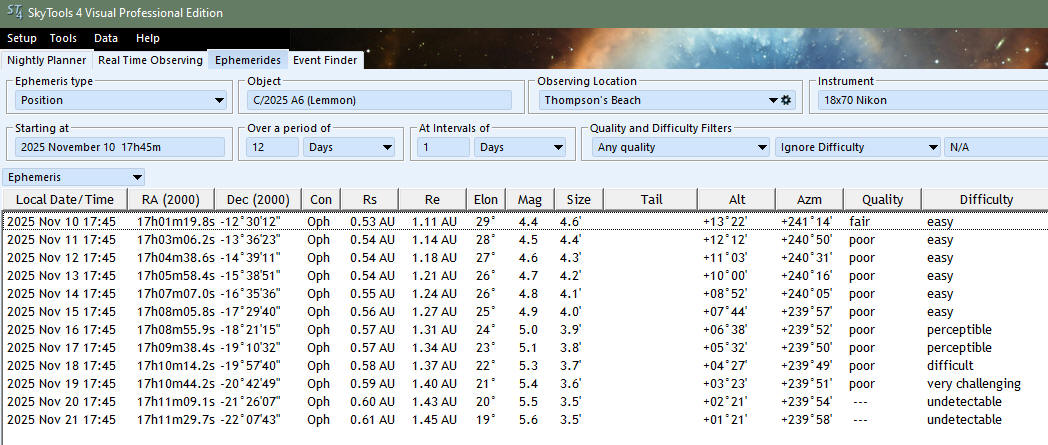Image resolution: width=1048 pixels, height=445 pixels.
Task: Open the Data menu
Action: (106, 38)
